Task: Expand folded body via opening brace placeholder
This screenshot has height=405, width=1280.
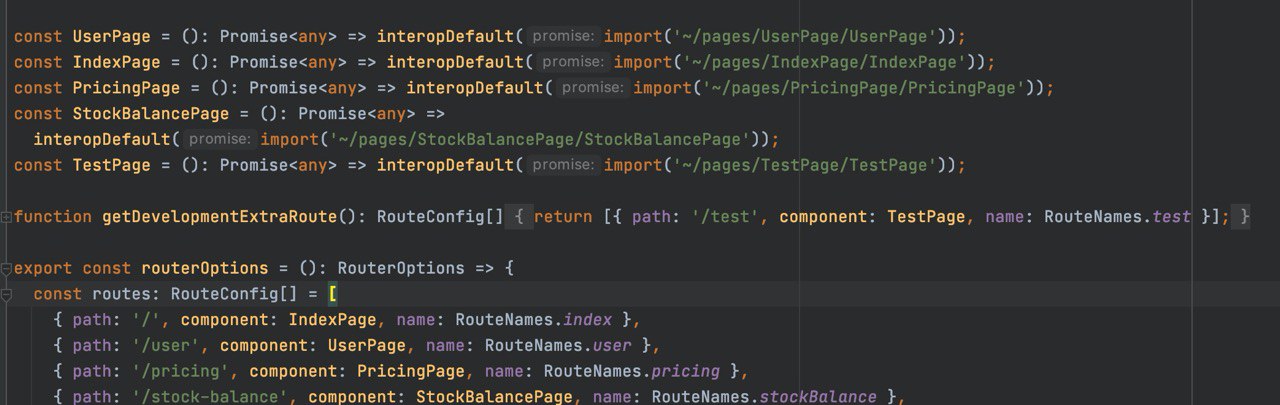Action: click(x=520, y=217)
